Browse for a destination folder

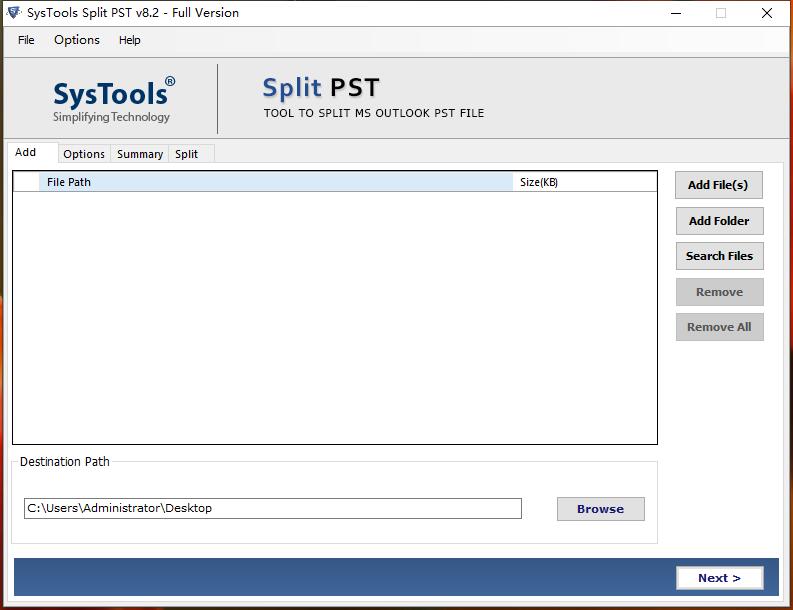(600, 509)
